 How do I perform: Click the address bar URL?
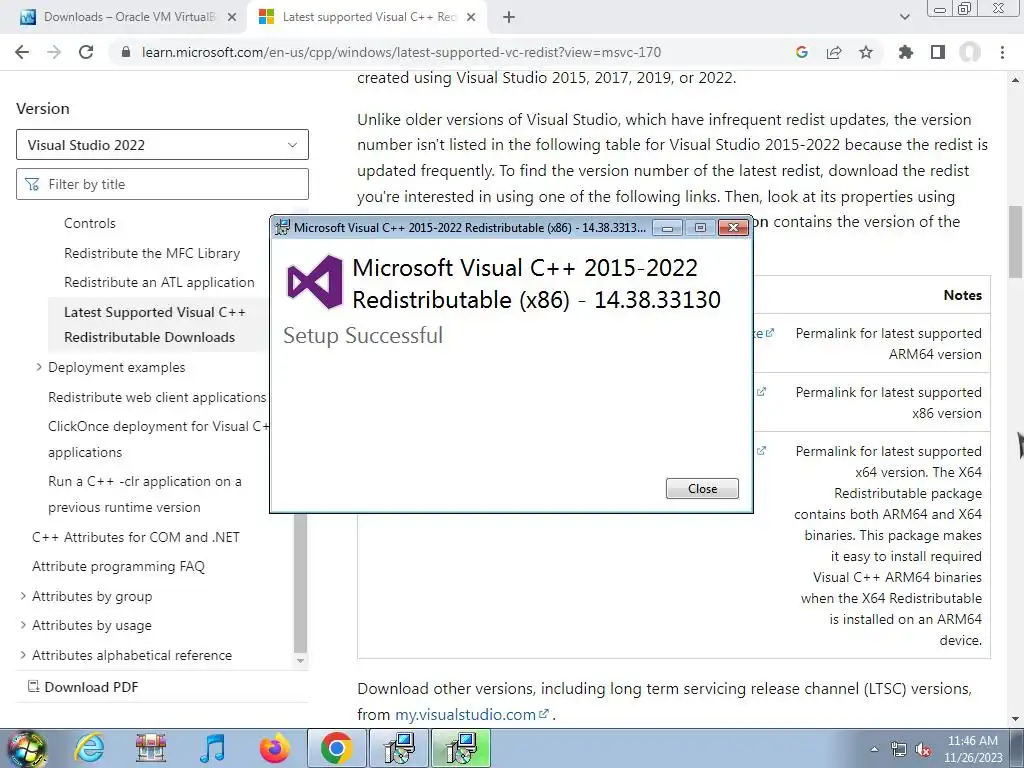pos(401,52)
